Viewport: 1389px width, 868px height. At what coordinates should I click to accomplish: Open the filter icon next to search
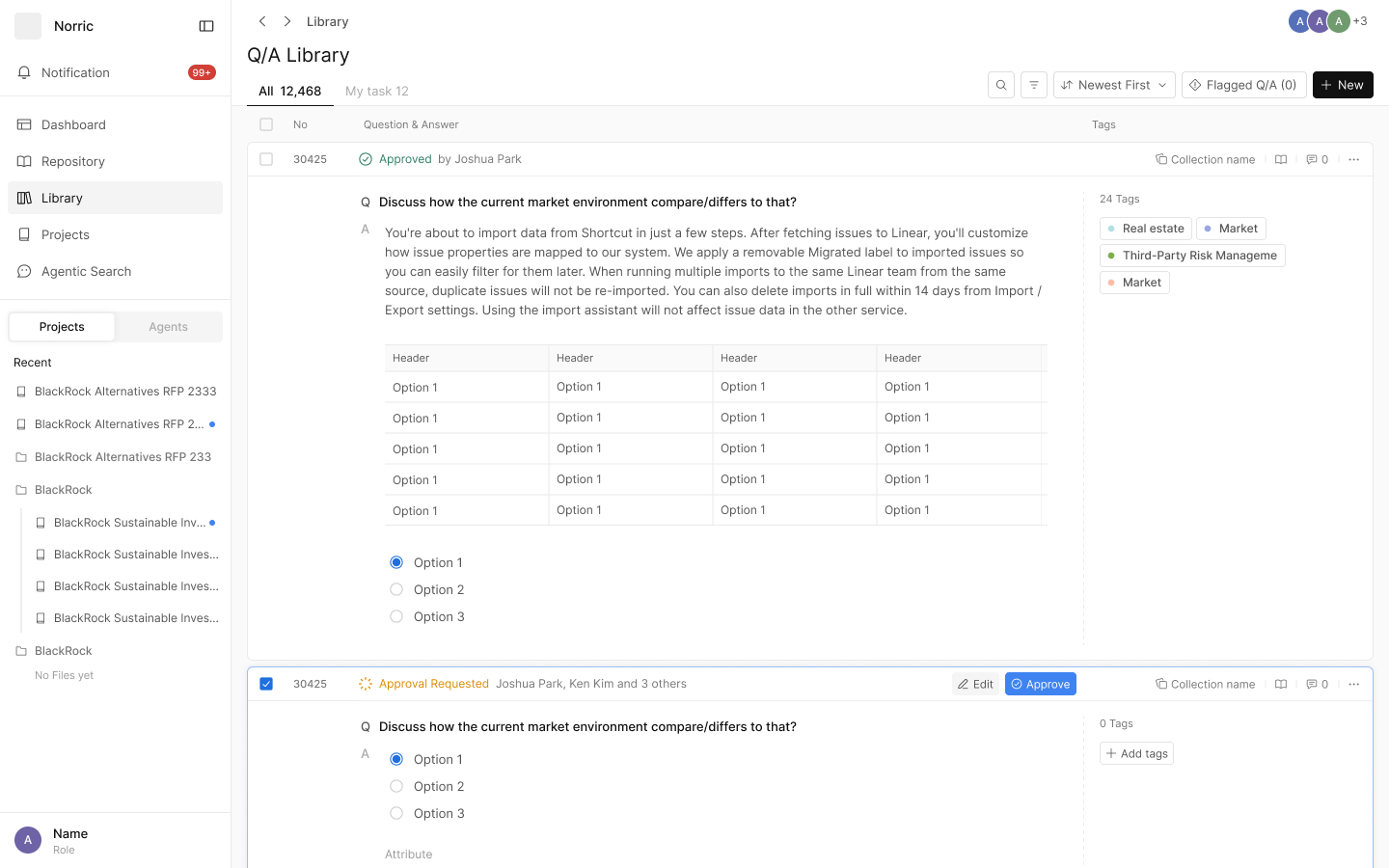(1034, 85)
